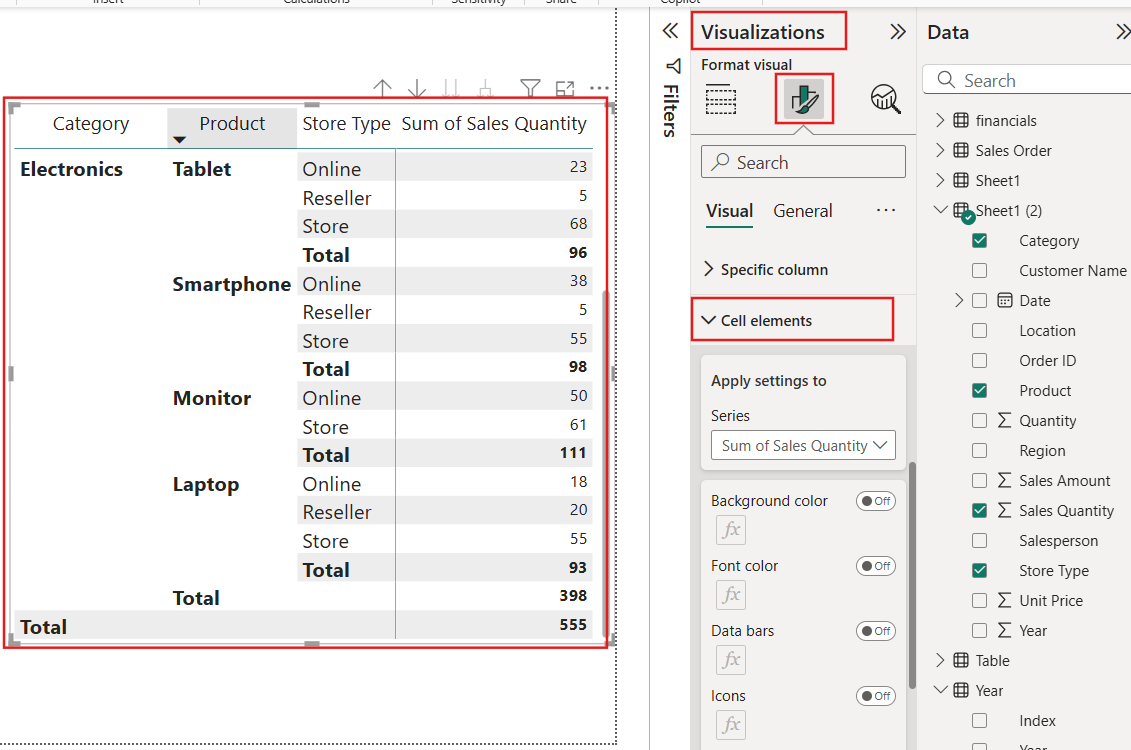Open Background color fx conditional formatting

731,530
